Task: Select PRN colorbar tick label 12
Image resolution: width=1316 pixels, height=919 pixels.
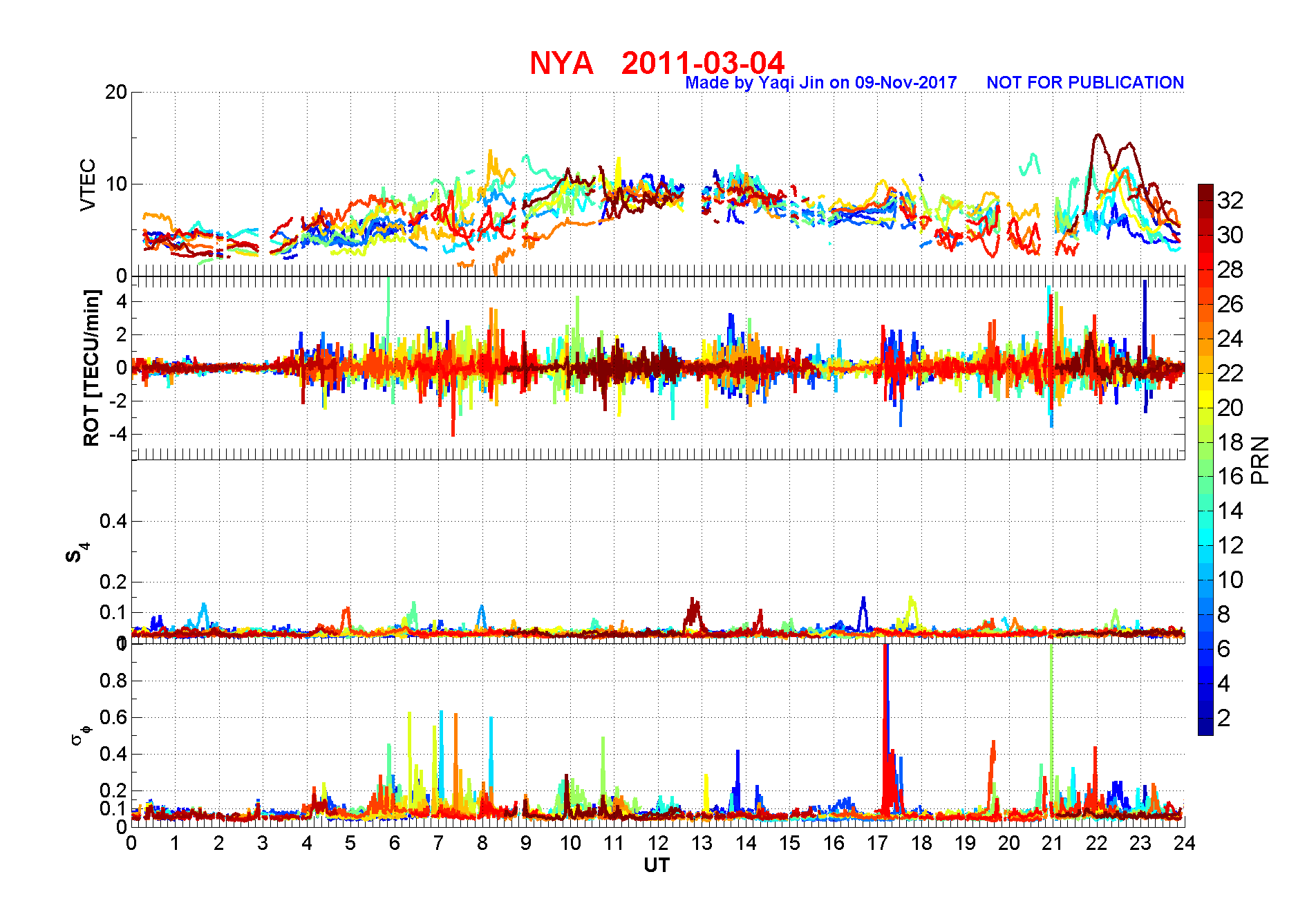Action: pyautogui.click(x=1230, y=545)
